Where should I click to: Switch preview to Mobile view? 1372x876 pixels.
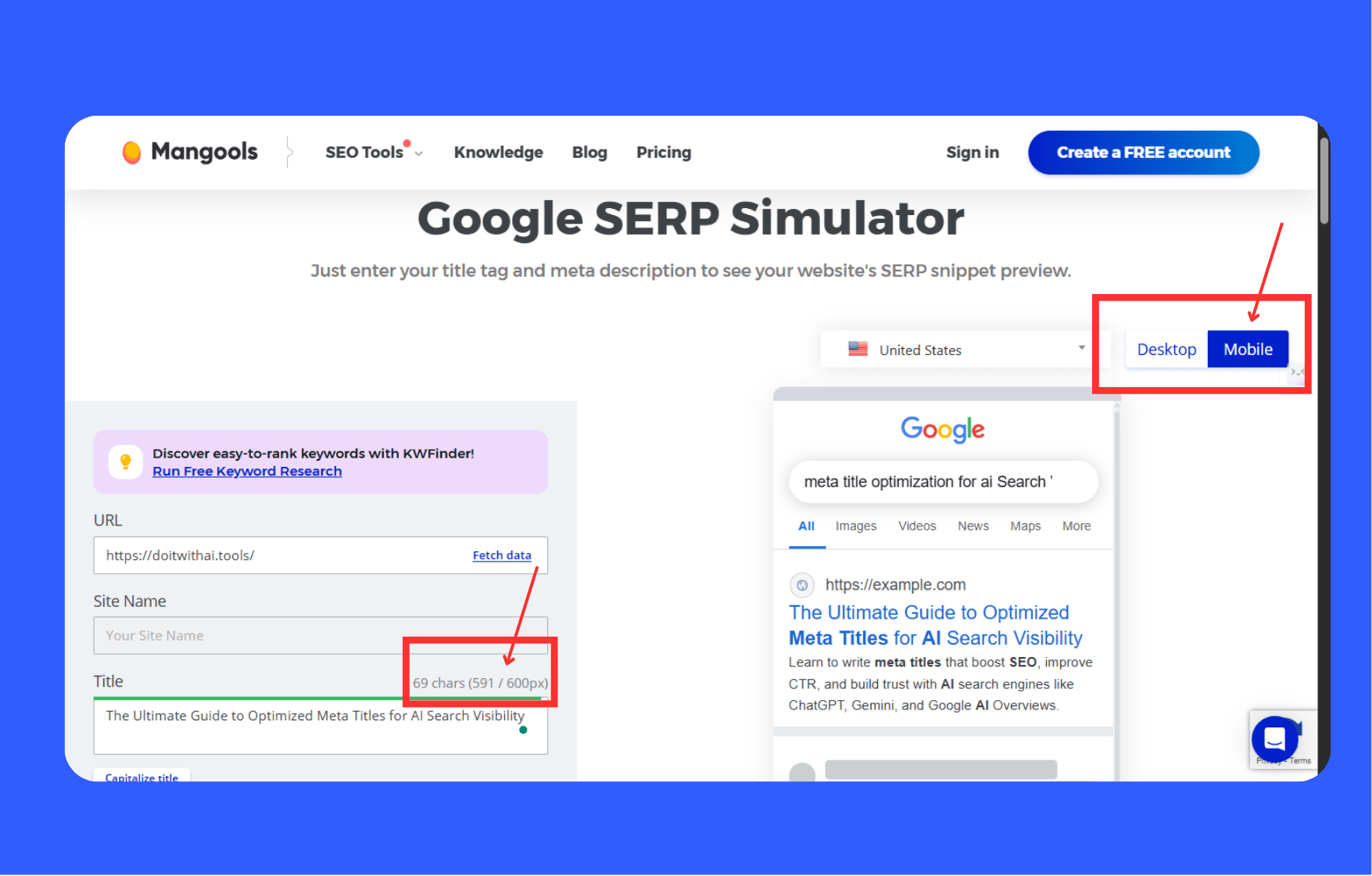click(1248, 349)
